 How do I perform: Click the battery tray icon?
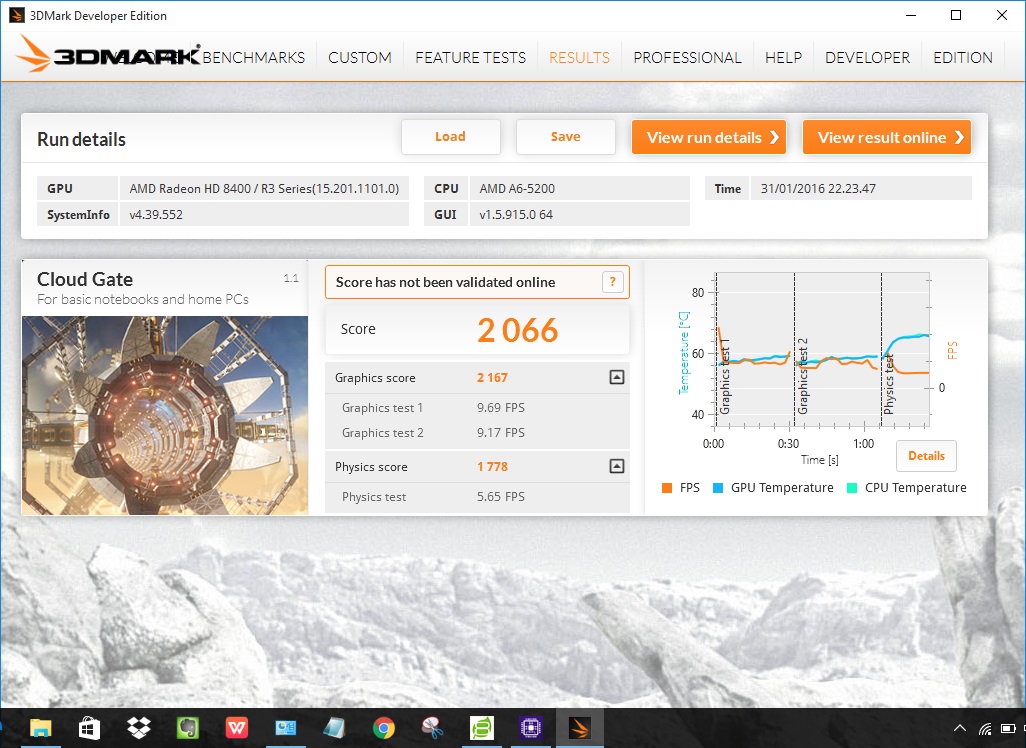1008,728
